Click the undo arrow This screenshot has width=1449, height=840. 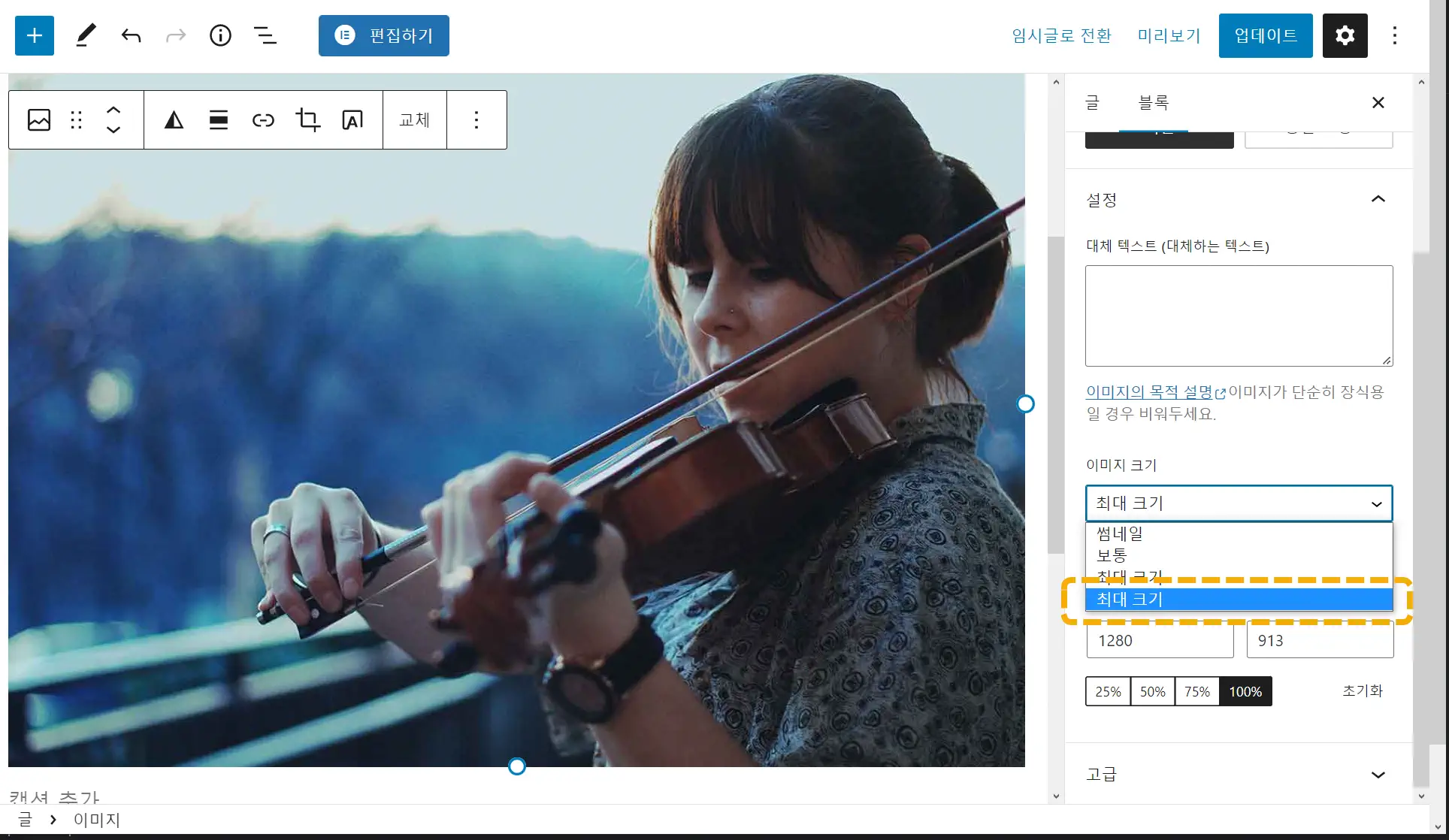(131, 35)
